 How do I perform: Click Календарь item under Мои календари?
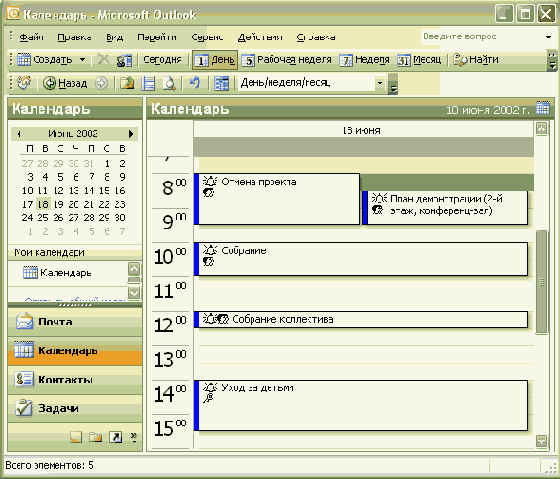click(x=57, y=273)
